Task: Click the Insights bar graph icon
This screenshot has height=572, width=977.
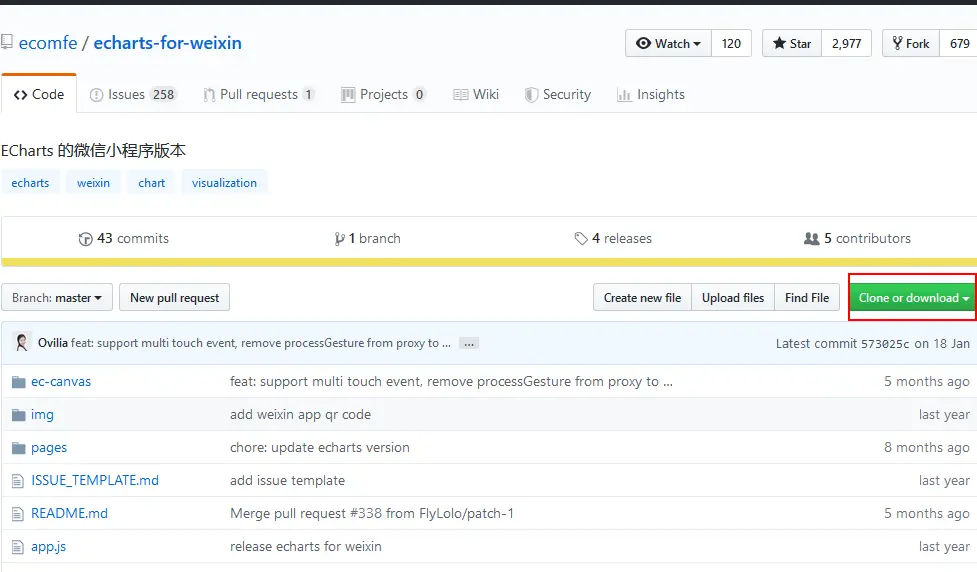Action: (x=624, y=95)
